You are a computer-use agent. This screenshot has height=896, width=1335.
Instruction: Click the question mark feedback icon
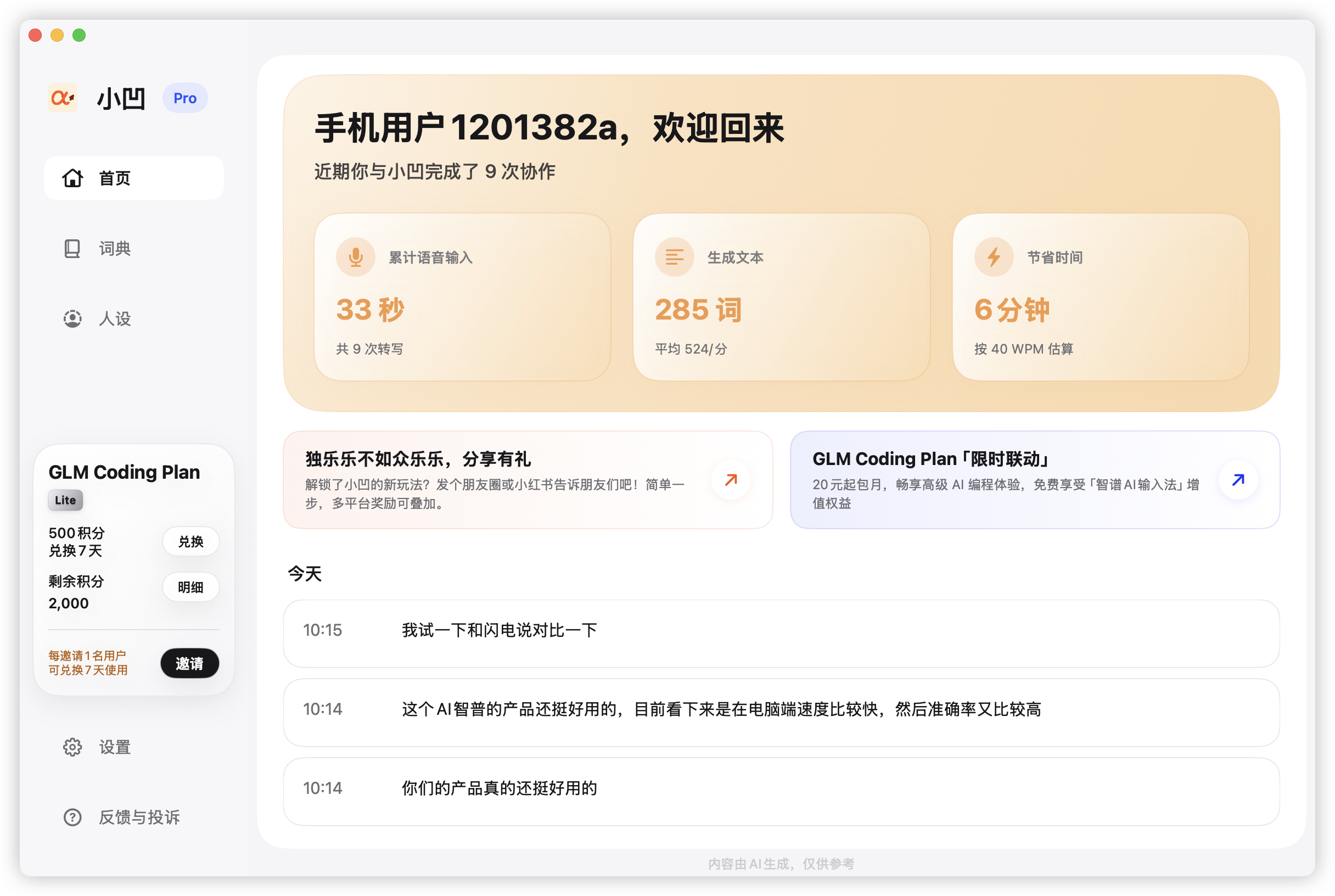[72, 817]
